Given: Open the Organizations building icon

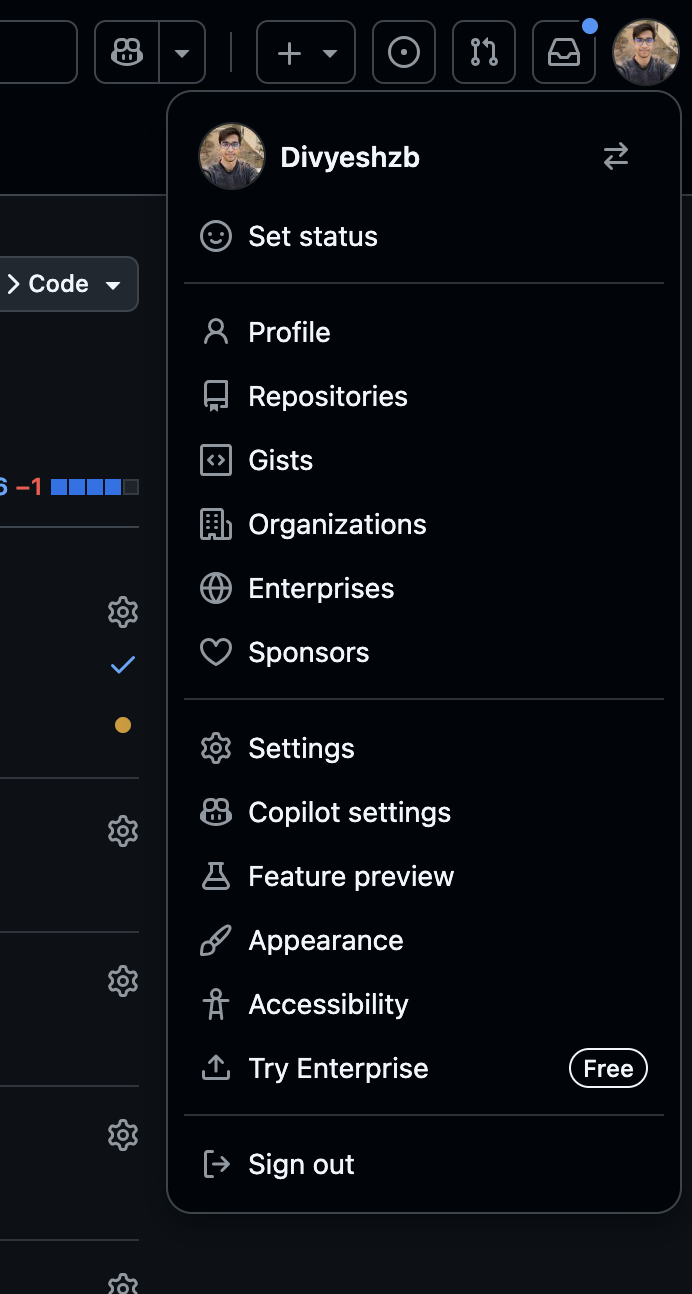Looking at the screenshot, I should [x=216, y=524].
